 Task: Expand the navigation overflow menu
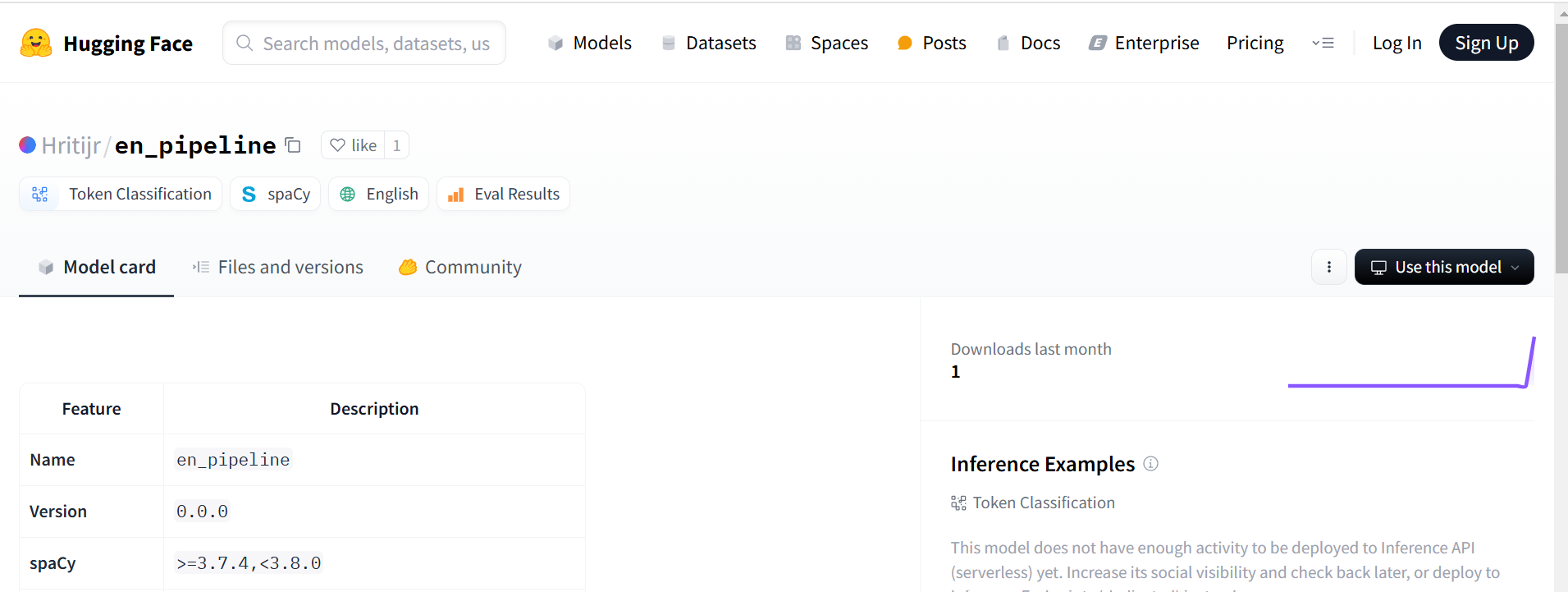(x=1323, y=43)
